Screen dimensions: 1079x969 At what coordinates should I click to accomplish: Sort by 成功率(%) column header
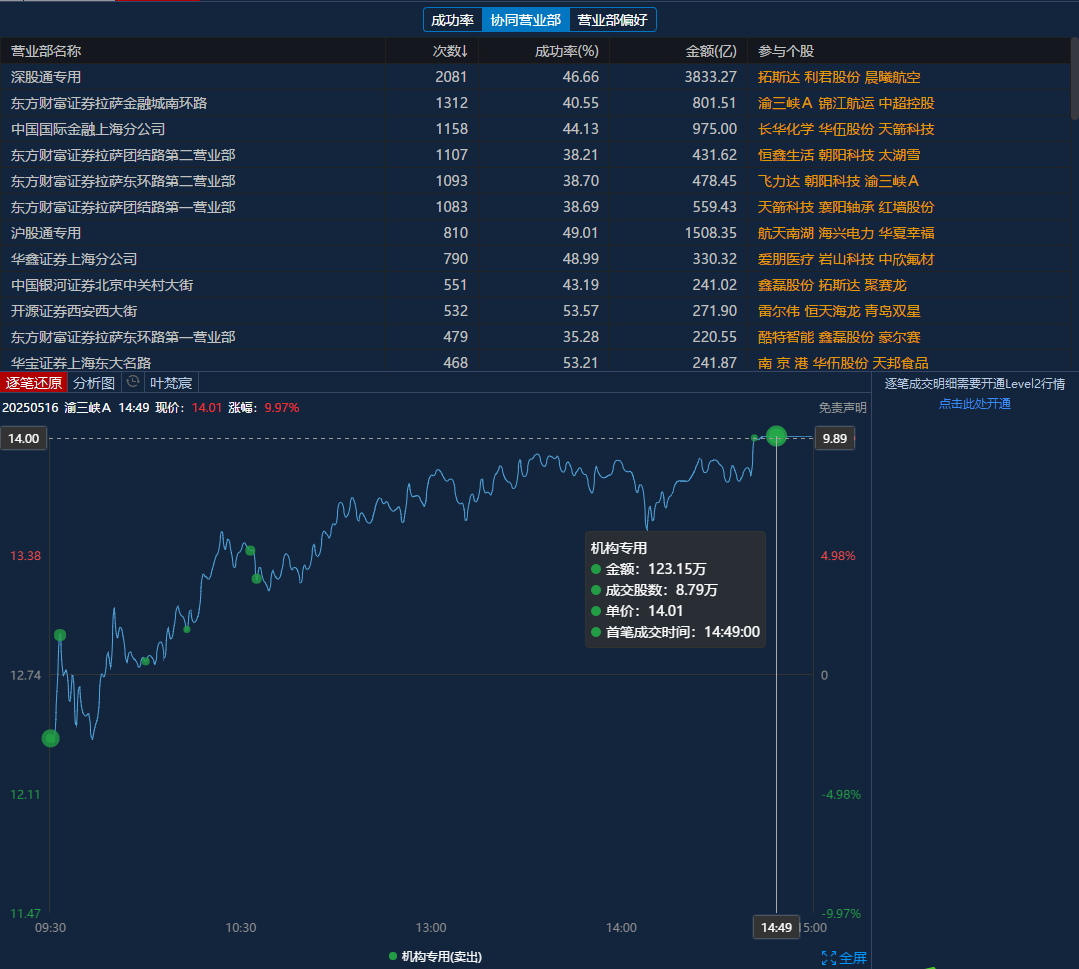(x=566, y=51)
